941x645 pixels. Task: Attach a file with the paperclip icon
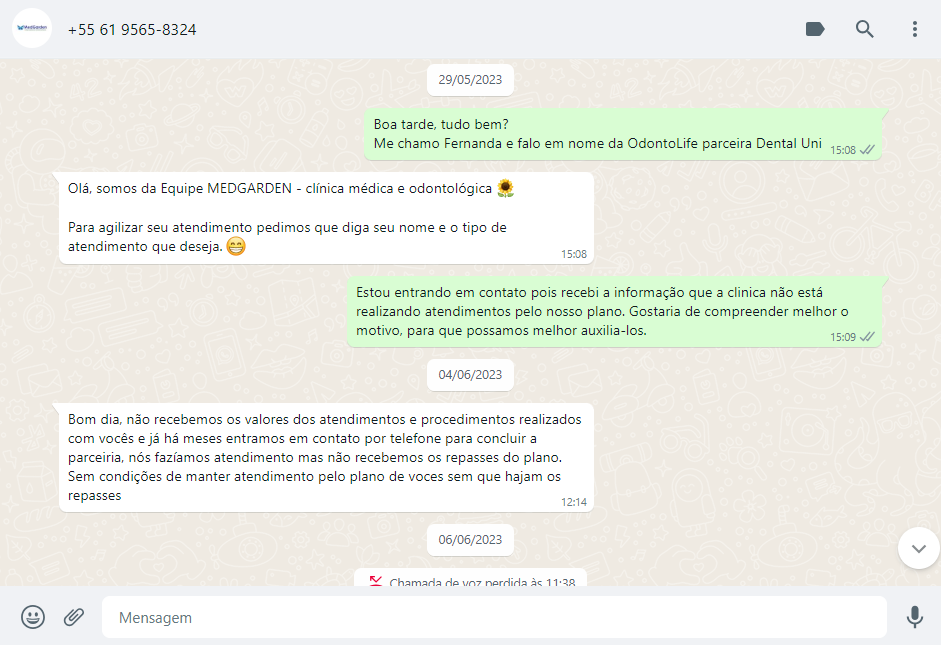pos(74,617)
